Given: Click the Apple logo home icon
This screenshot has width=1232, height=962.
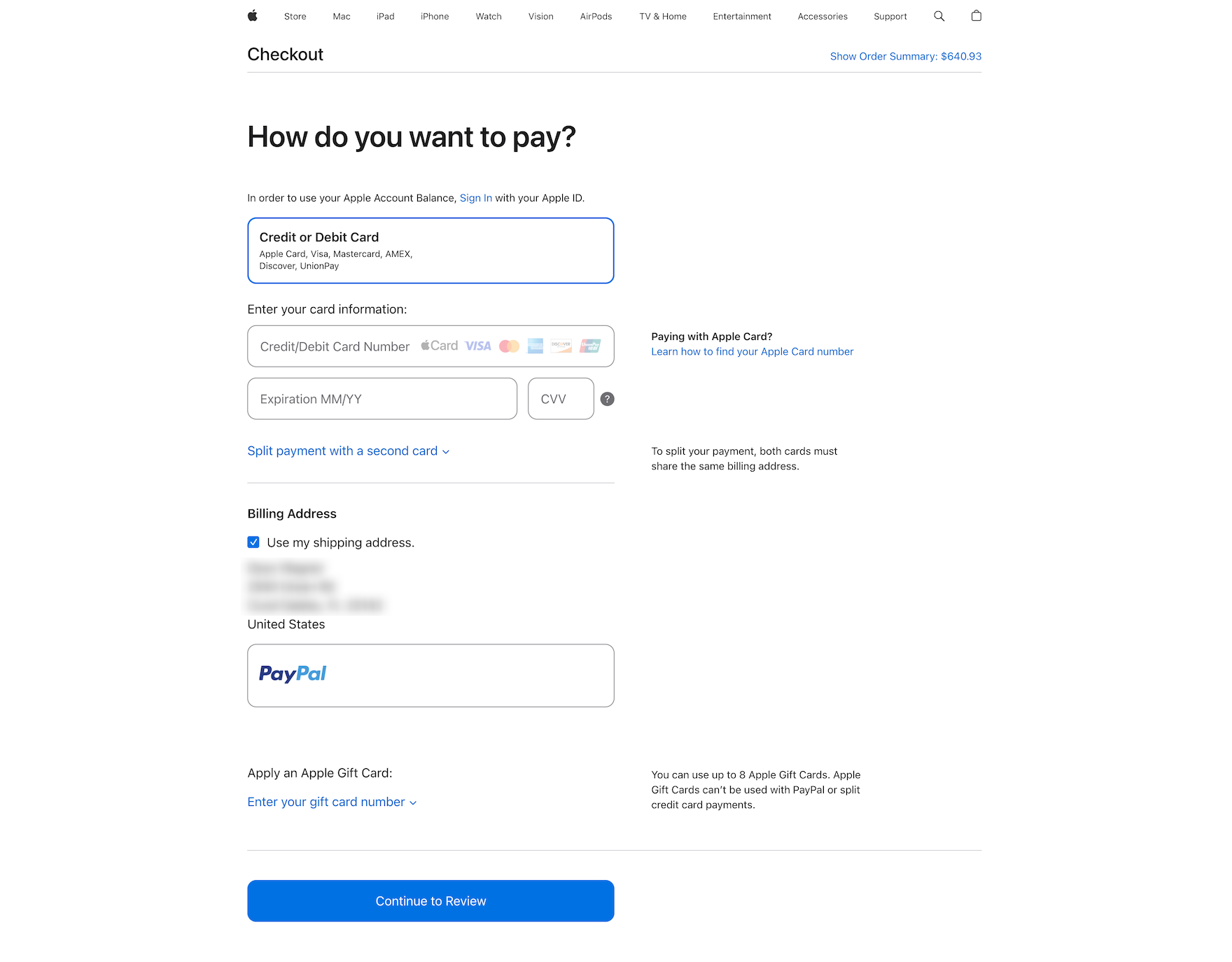Looking at the screenshot, I should (x=253, y=16).
